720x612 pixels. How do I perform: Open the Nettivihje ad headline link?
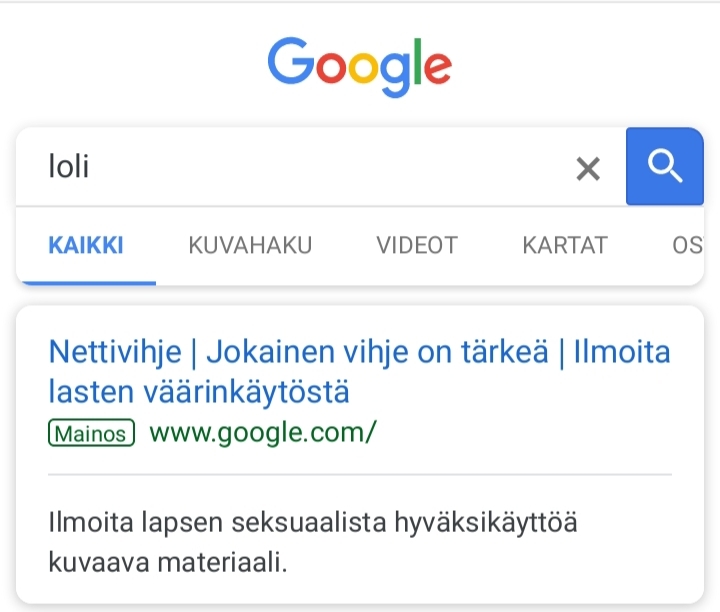coord(115,352)
